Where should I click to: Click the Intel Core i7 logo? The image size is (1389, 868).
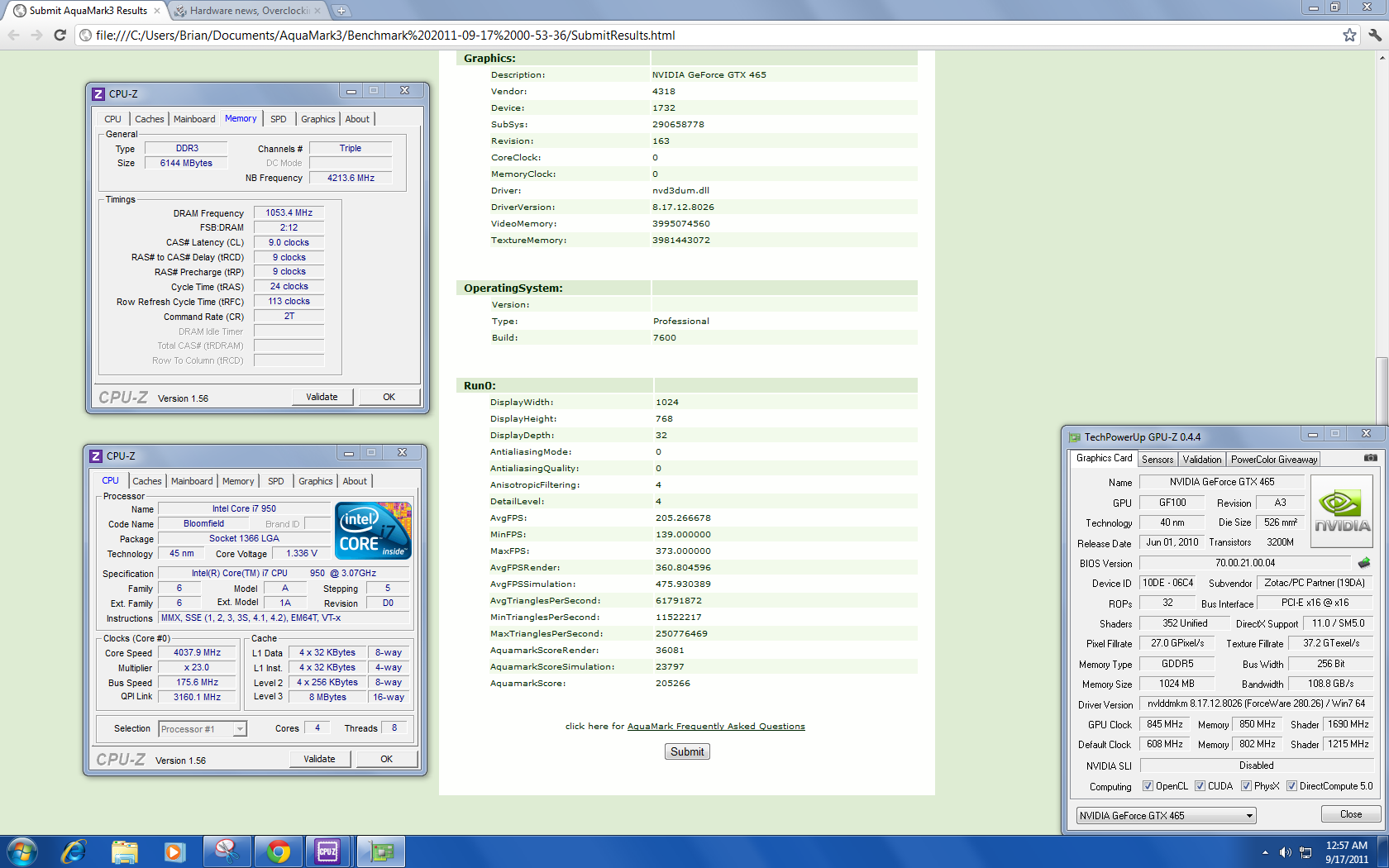click(x=373, y=531)
